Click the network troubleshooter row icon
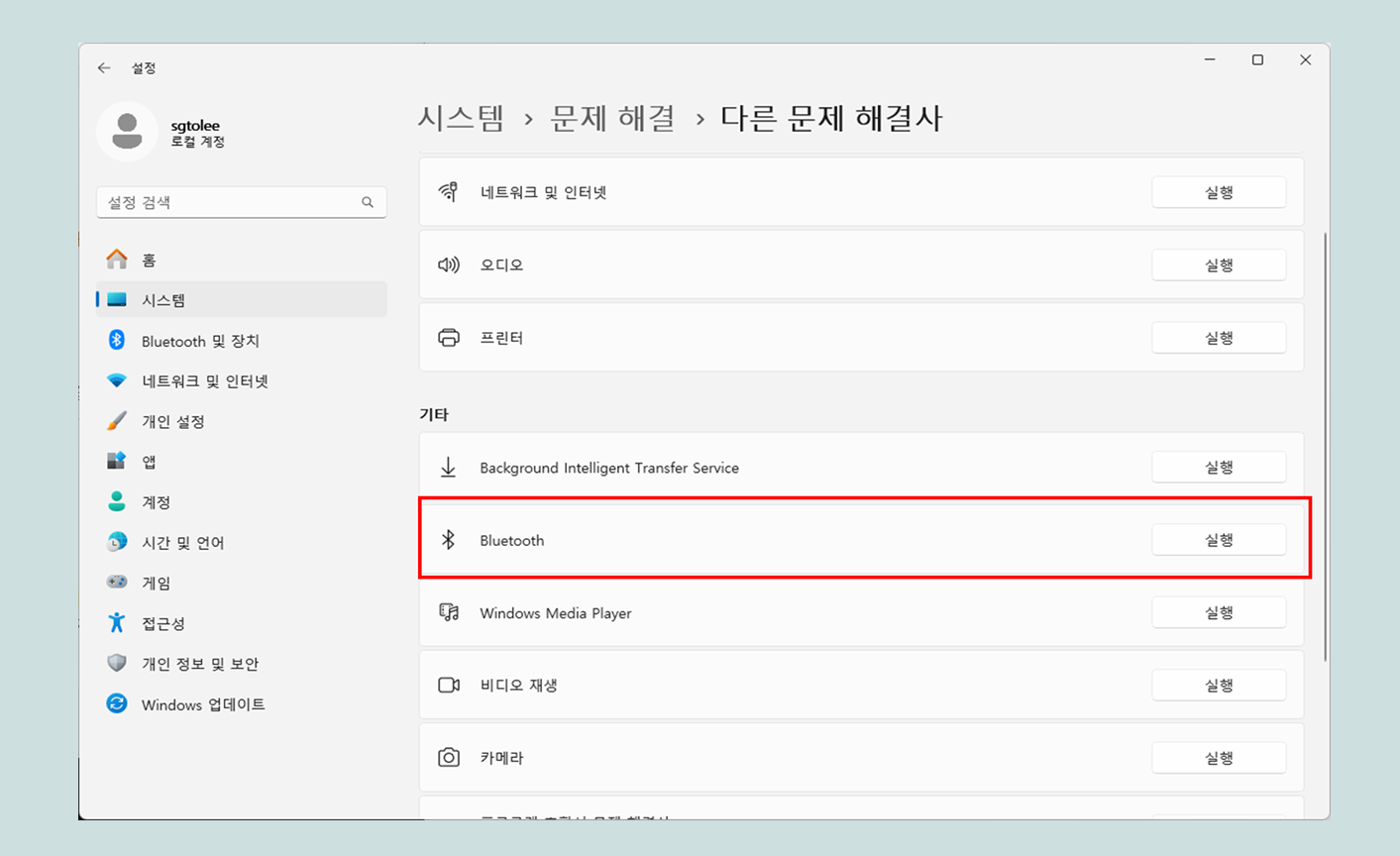The image size is (1400, 856). click(x=449, y=192)
